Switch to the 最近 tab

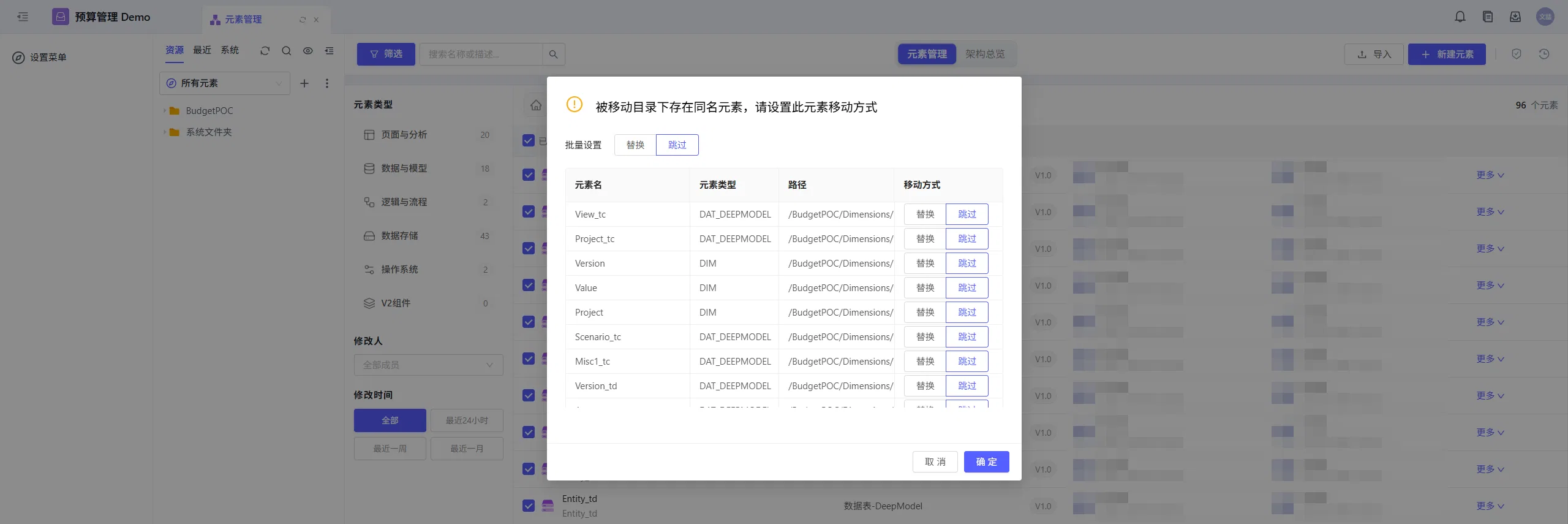[202, 50]
